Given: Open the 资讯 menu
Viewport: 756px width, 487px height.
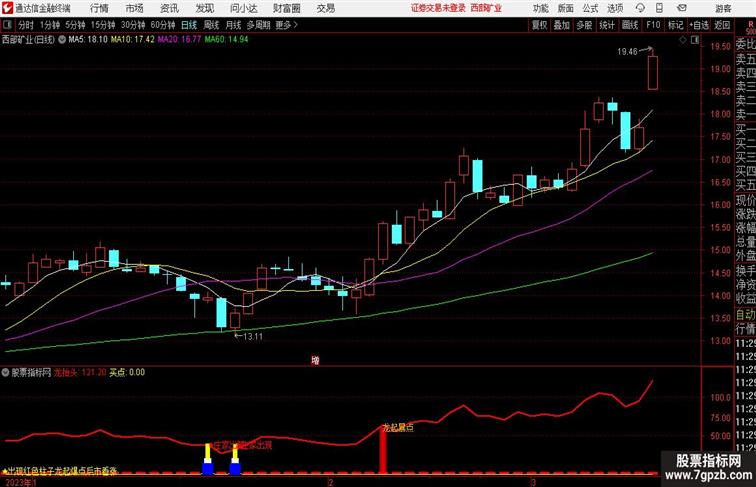Looking at the screenshot, I should click(x=169, y=8).
